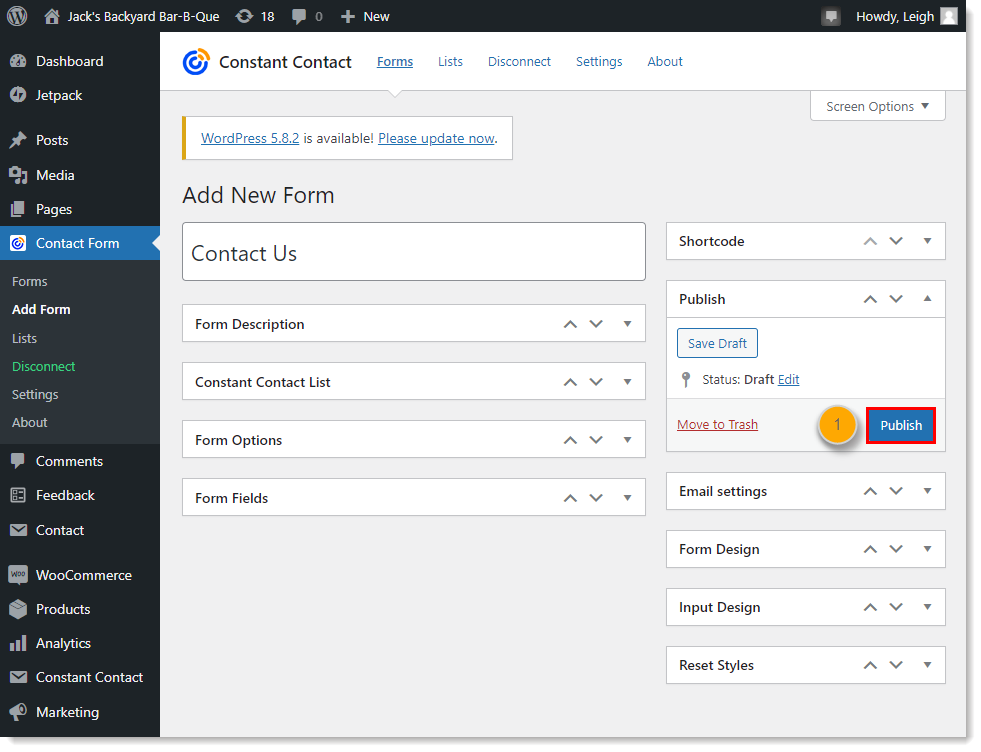Viewport: 981px width, 752px height.
Task: Open Lists in the sidebar submenu
Action: 24,338
